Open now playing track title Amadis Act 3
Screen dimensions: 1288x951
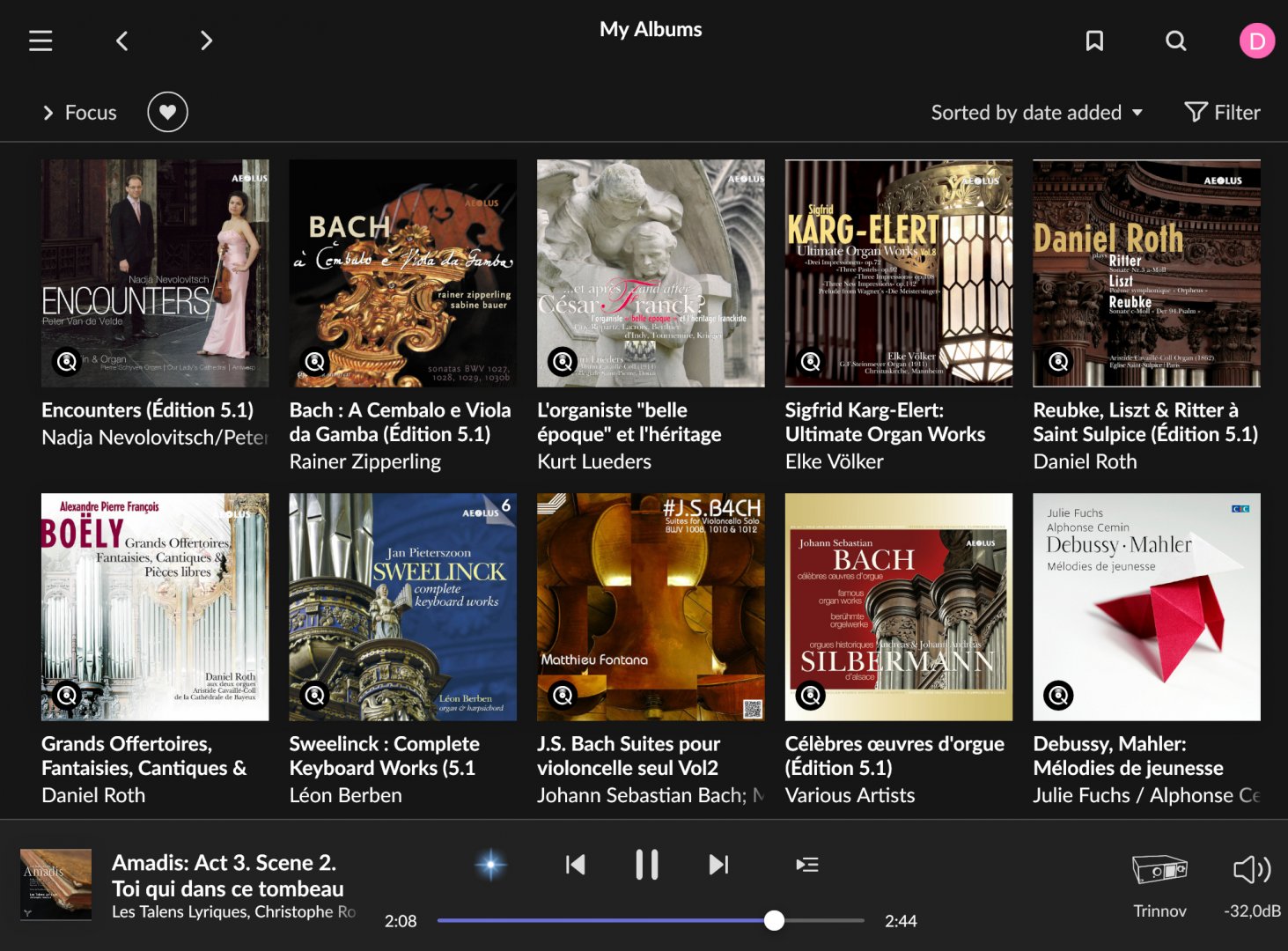click(x=228, y=875)
